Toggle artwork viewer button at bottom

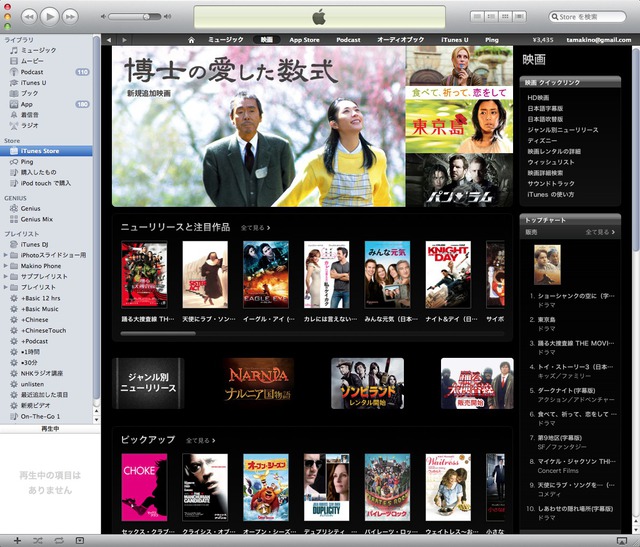click(80, 540)
